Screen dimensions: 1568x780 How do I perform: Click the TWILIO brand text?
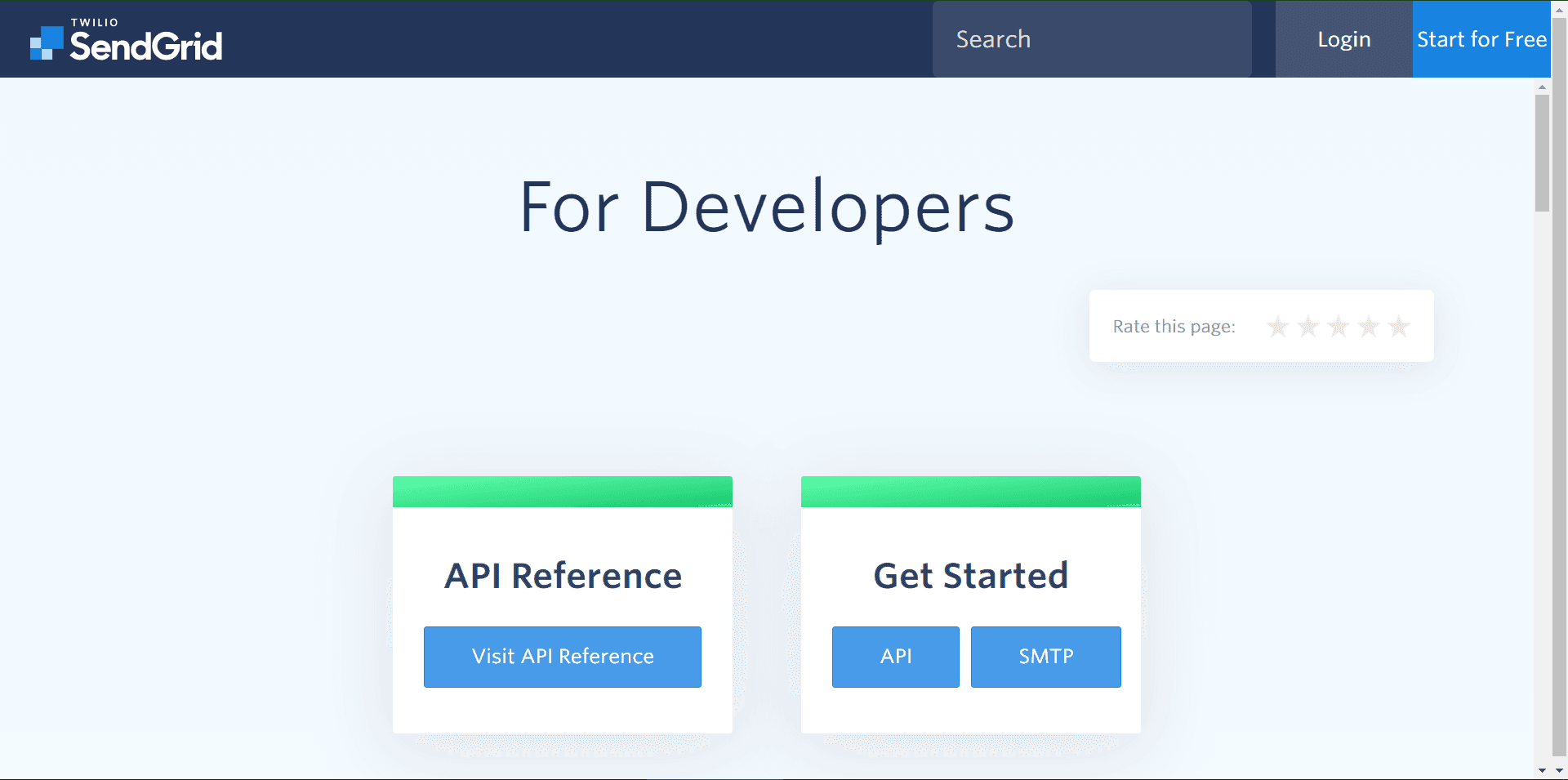[92, 22]
